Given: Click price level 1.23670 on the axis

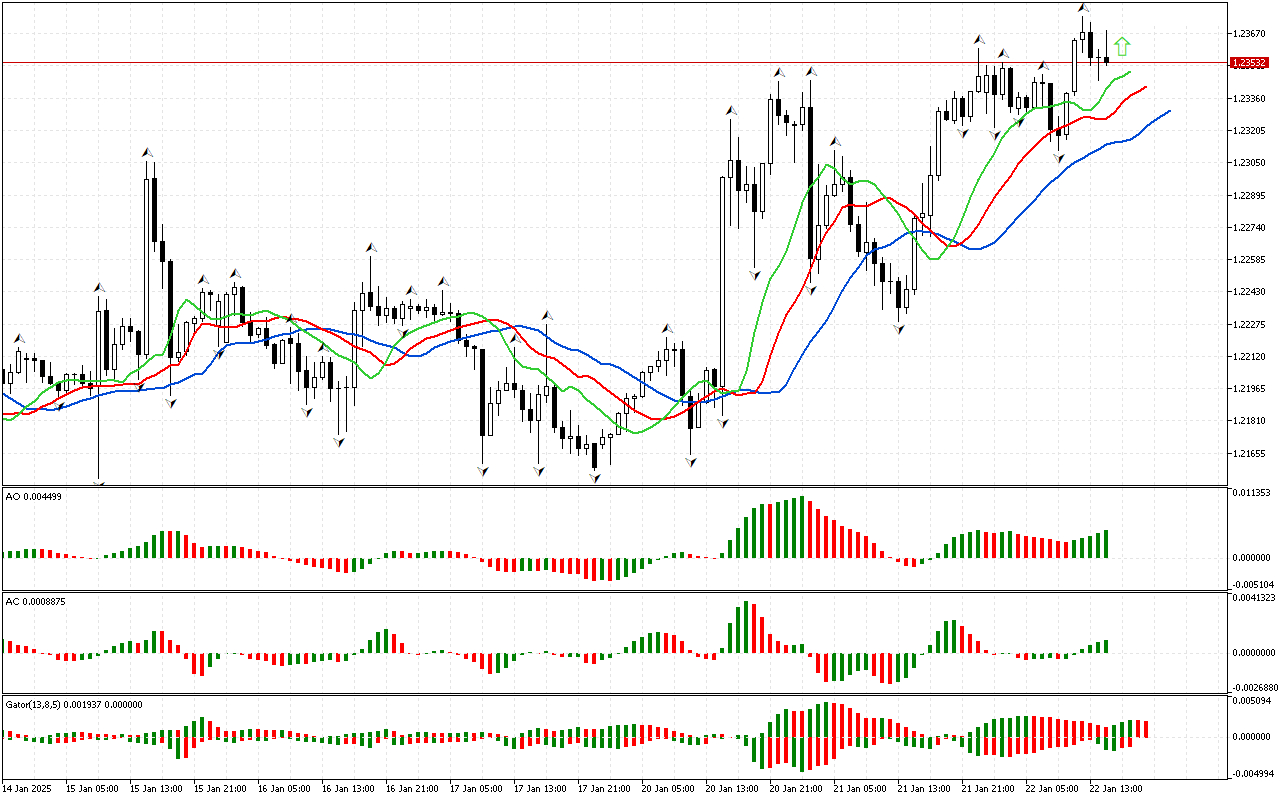Looking at the screenshot, I should point(1251,34).
